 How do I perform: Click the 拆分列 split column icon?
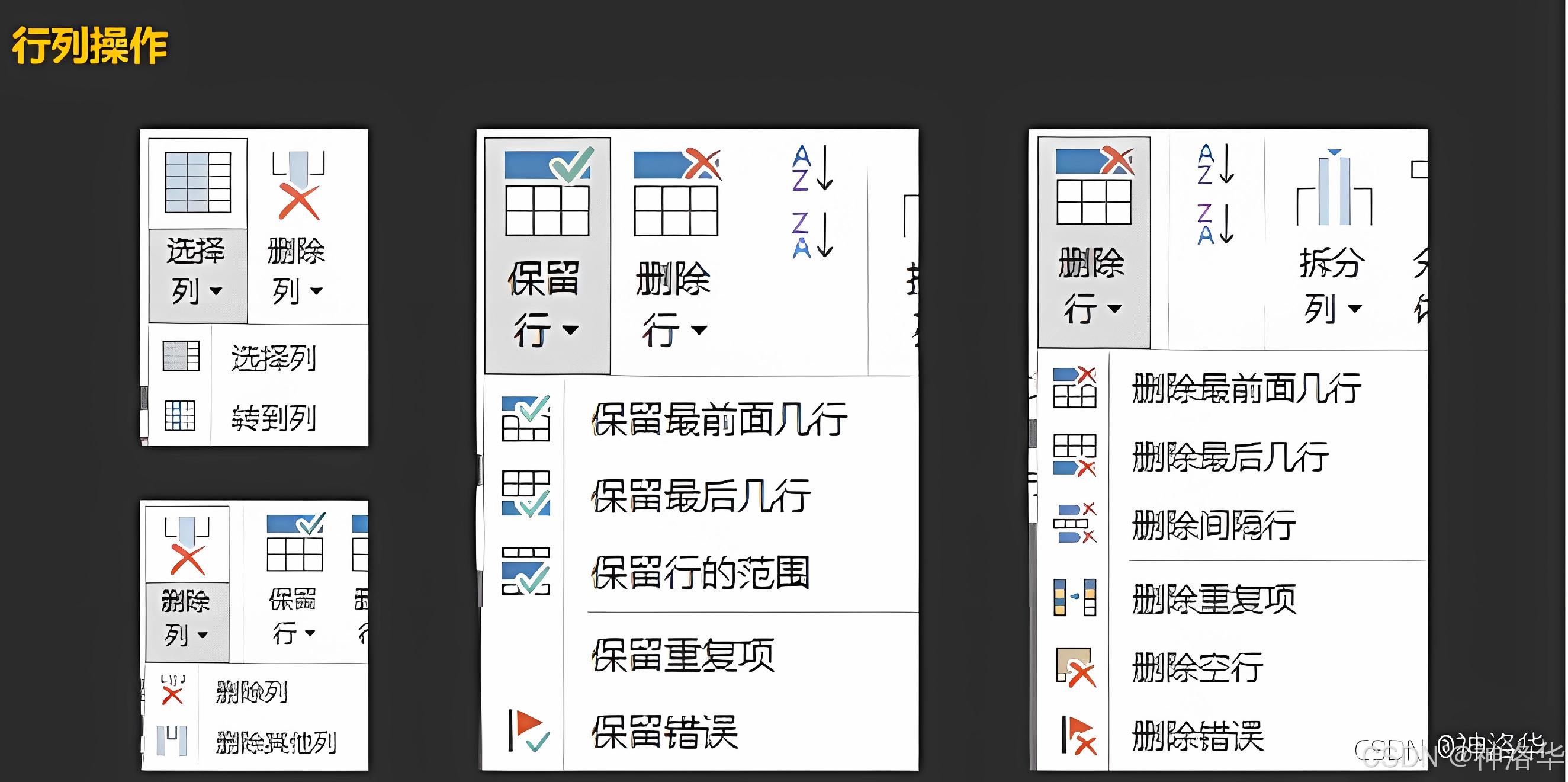pos(1334,189)
